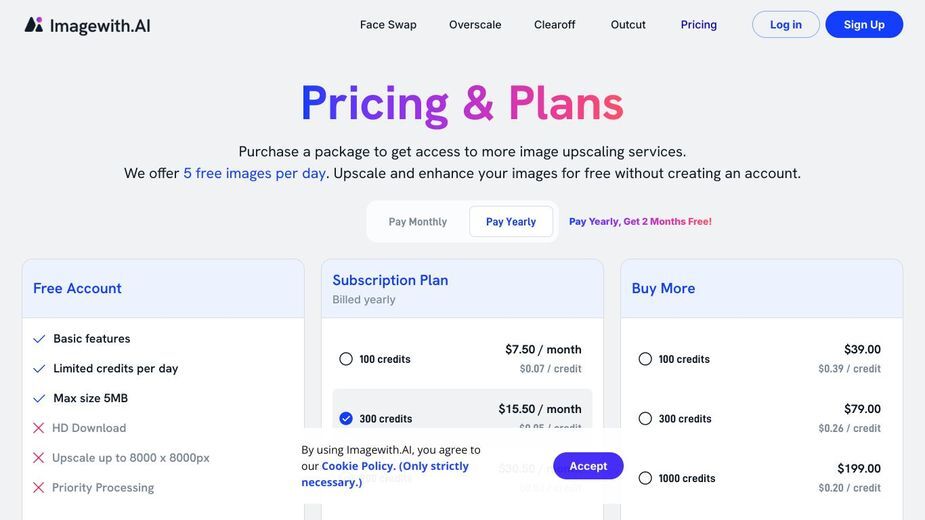Click the cross icon beside Upscale up to 8000
The width and height of the screenshot is (925, 520).
click(38, 457)
